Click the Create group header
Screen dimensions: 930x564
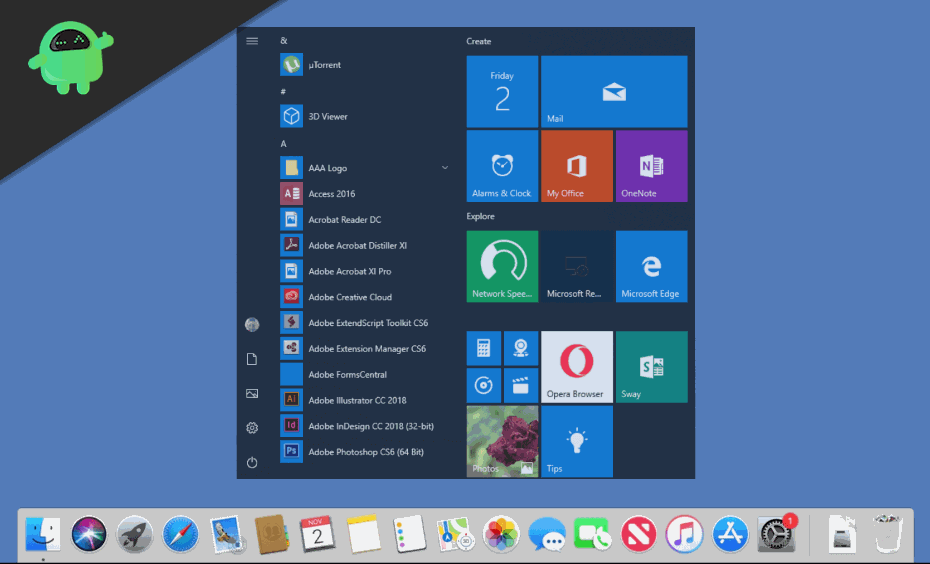[x=479, y=42]
